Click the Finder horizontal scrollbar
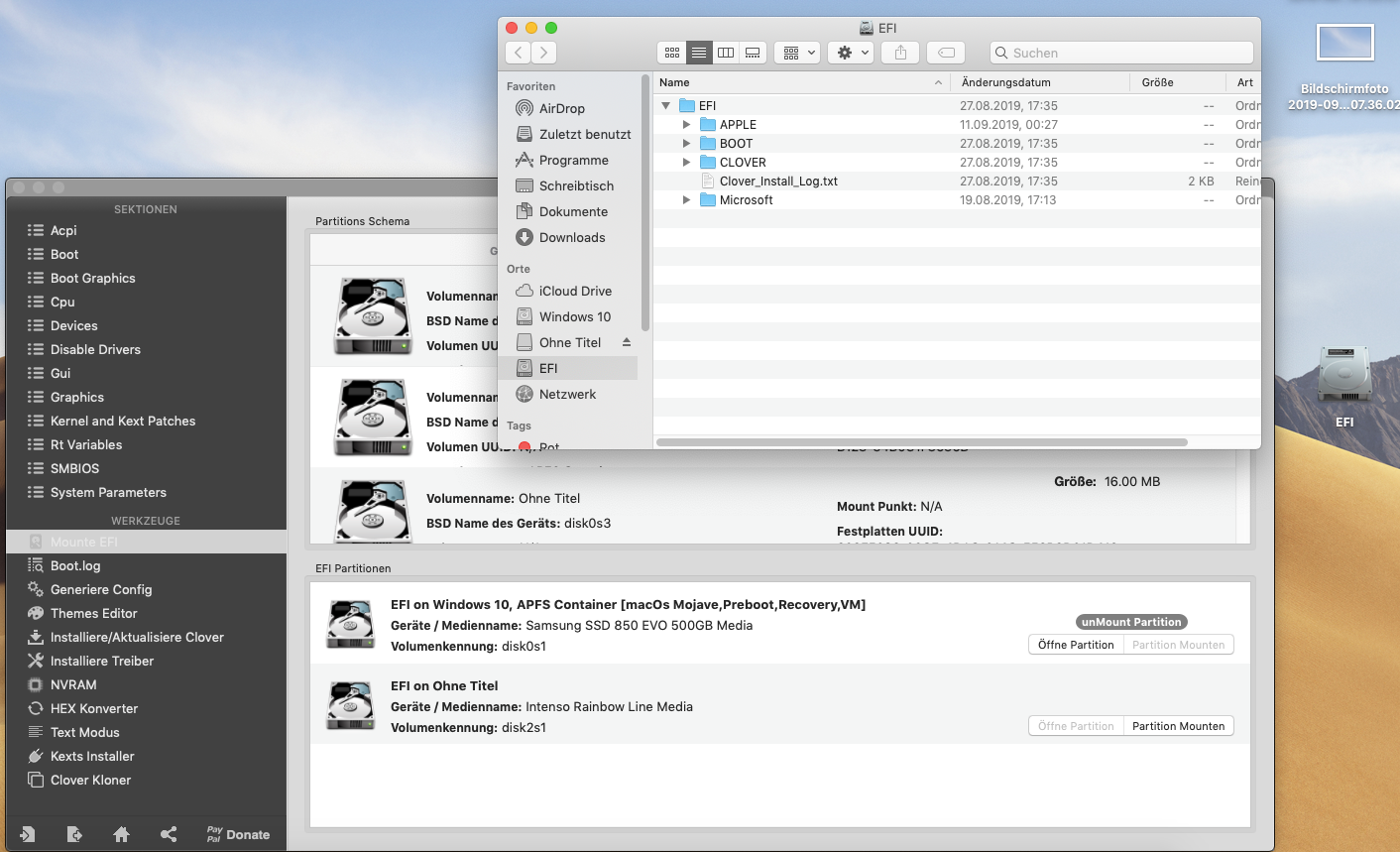 click(x=922, y=442)
